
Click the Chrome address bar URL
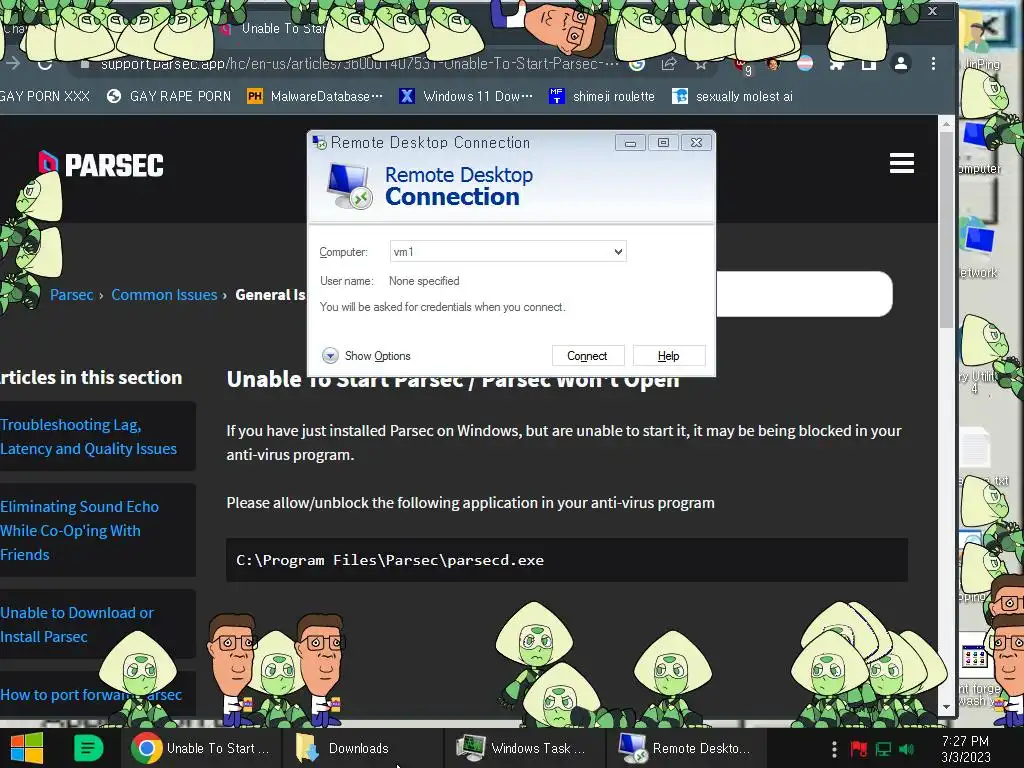[359, 64]
